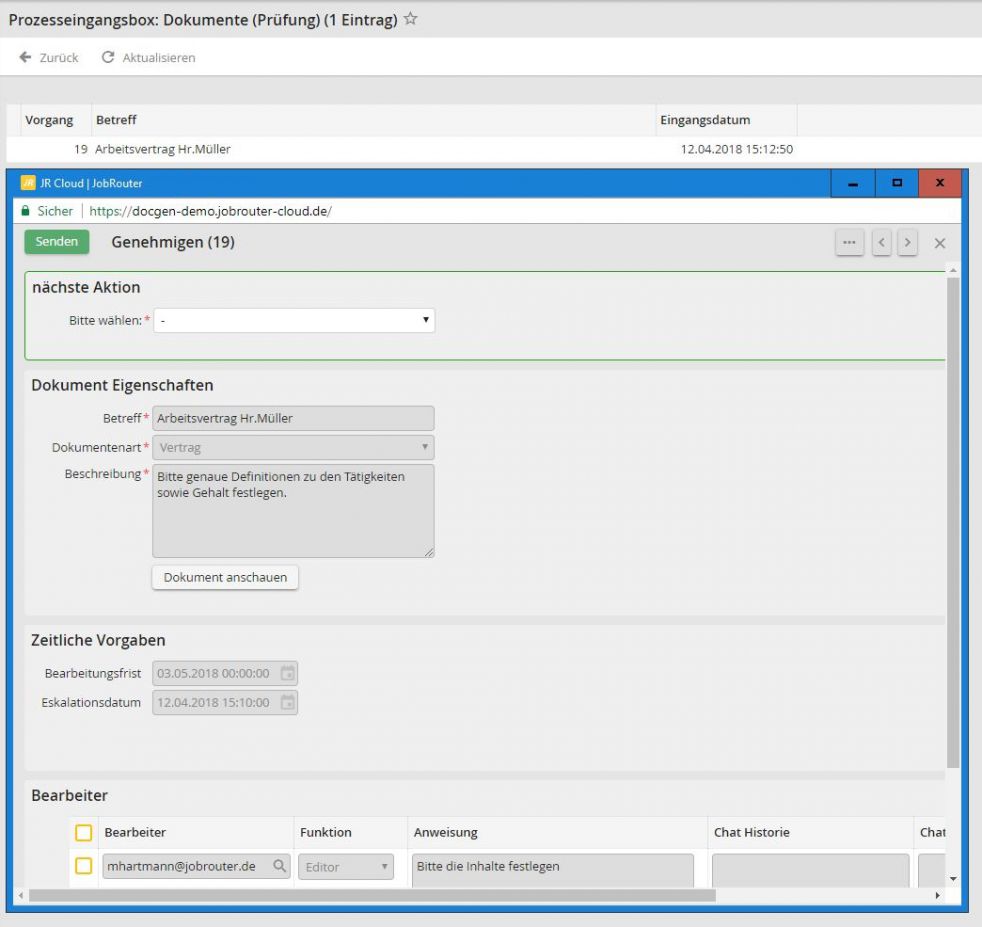
Task: Go to next step with right chevron
Action: click(x=907, y=243)
